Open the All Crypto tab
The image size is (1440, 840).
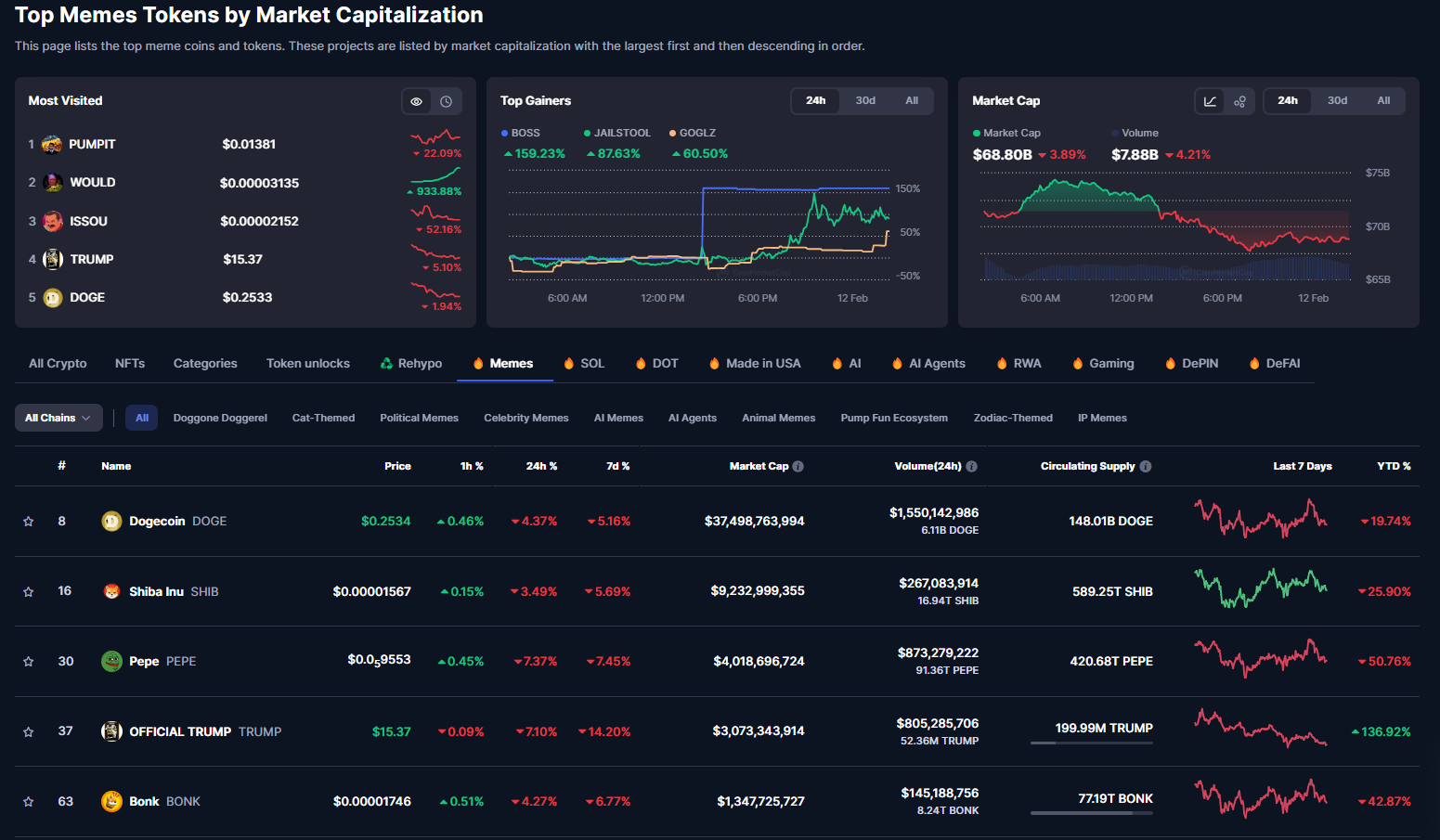pos(58,364)
